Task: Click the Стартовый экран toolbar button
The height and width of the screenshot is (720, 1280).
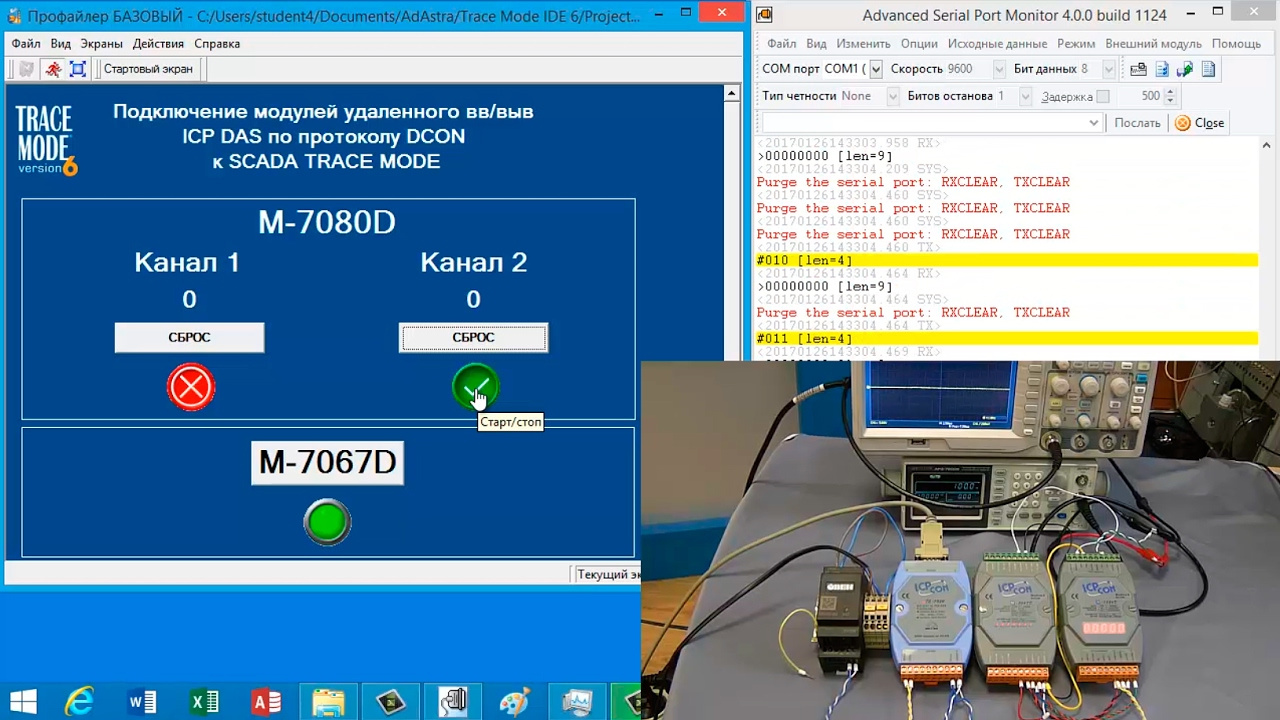Action: pos(148,69)
